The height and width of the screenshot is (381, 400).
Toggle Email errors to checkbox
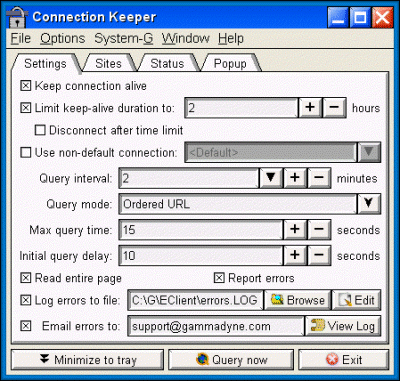(x=25, y=326)
